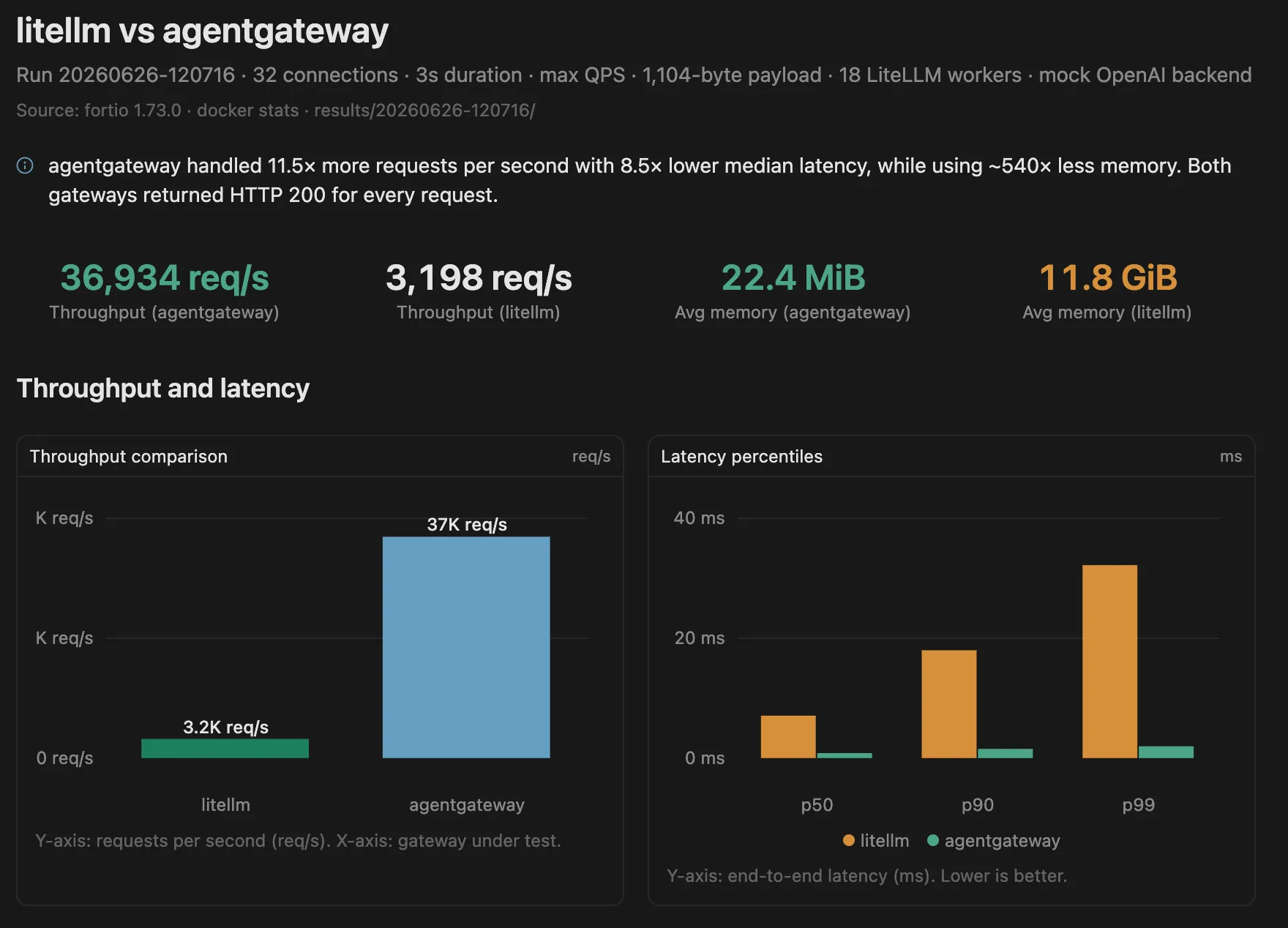Click the "p99" axis label
1288x928 pixels.
coord(1139,805)
